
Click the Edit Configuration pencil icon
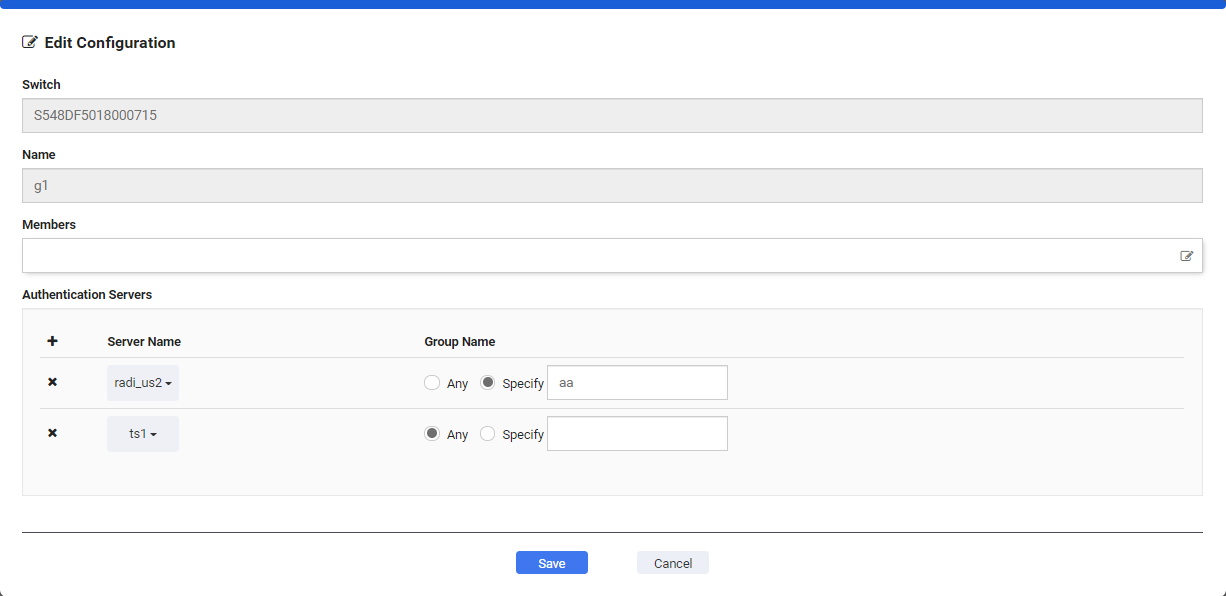[30, 43]
